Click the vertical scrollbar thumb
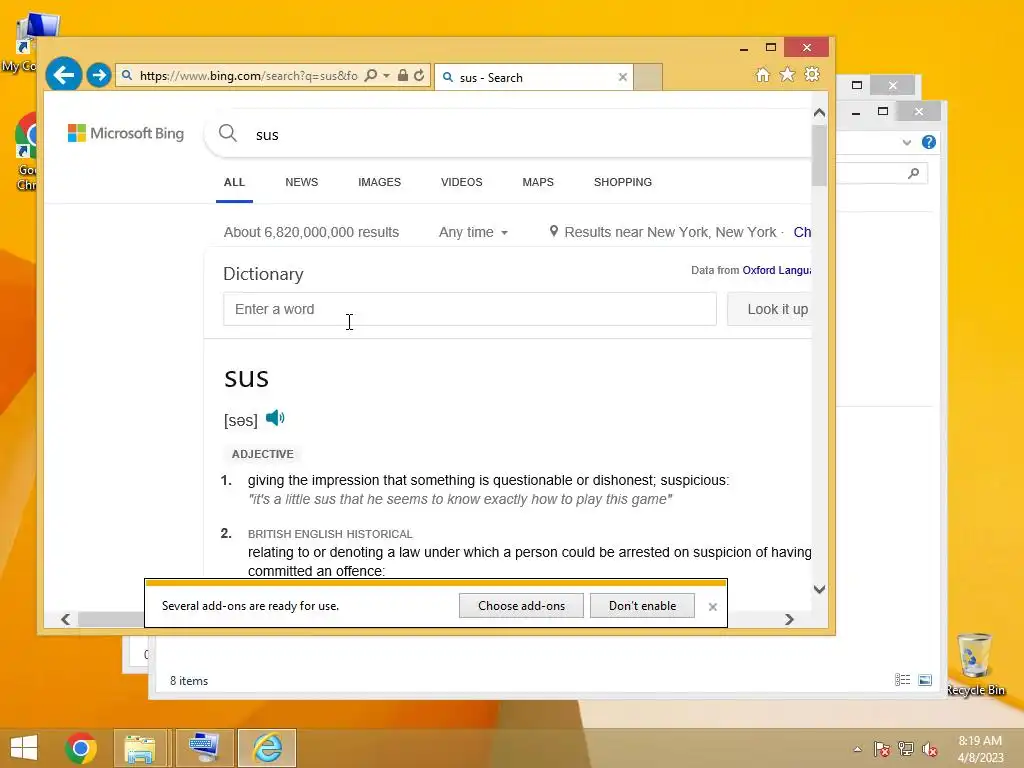 (x=820, y=155)
